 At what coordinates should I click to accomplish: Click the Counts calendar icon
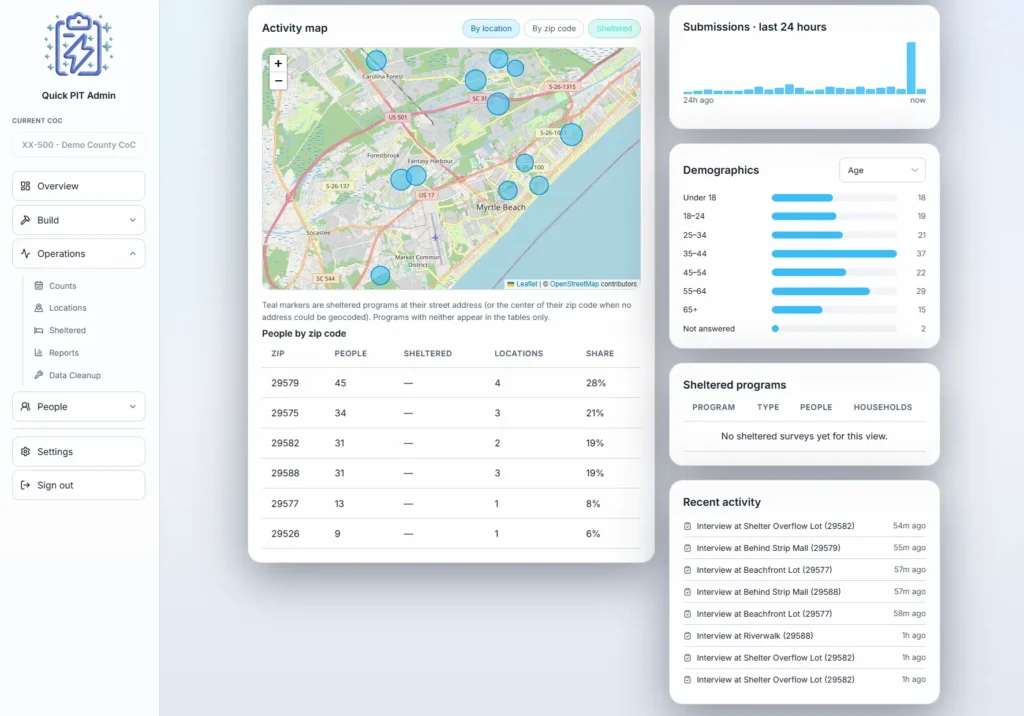click(39, 285)
